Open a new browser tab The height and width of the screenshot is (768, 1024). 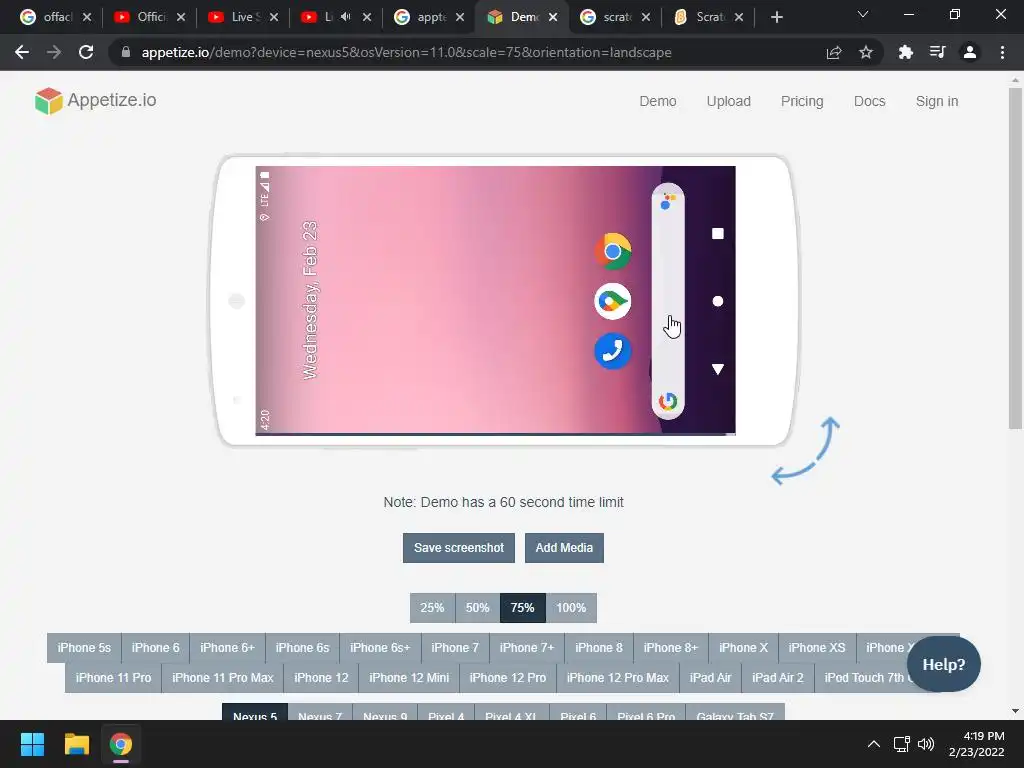click(x=776, y=17)
